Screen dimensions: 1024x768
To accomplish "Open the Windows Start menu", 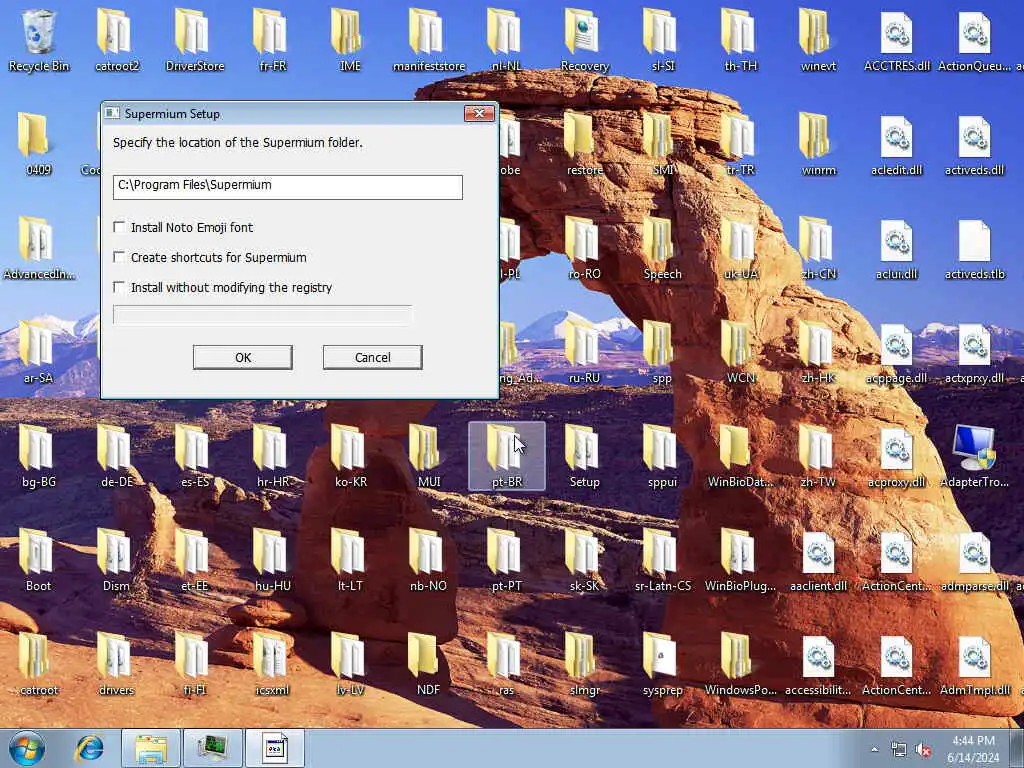I will click(27, 748).
